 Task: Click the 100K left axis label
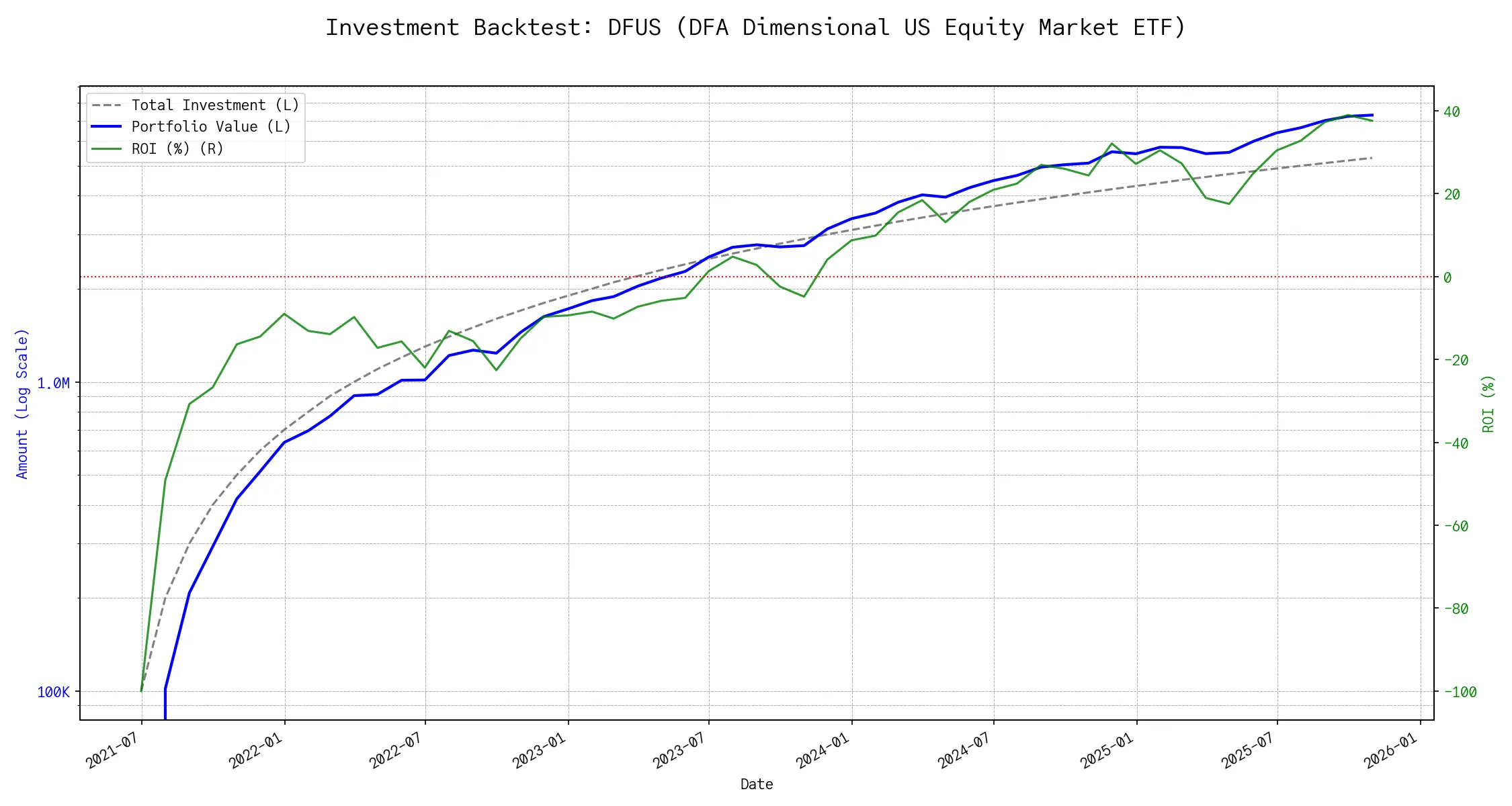(x=53, y=692)
